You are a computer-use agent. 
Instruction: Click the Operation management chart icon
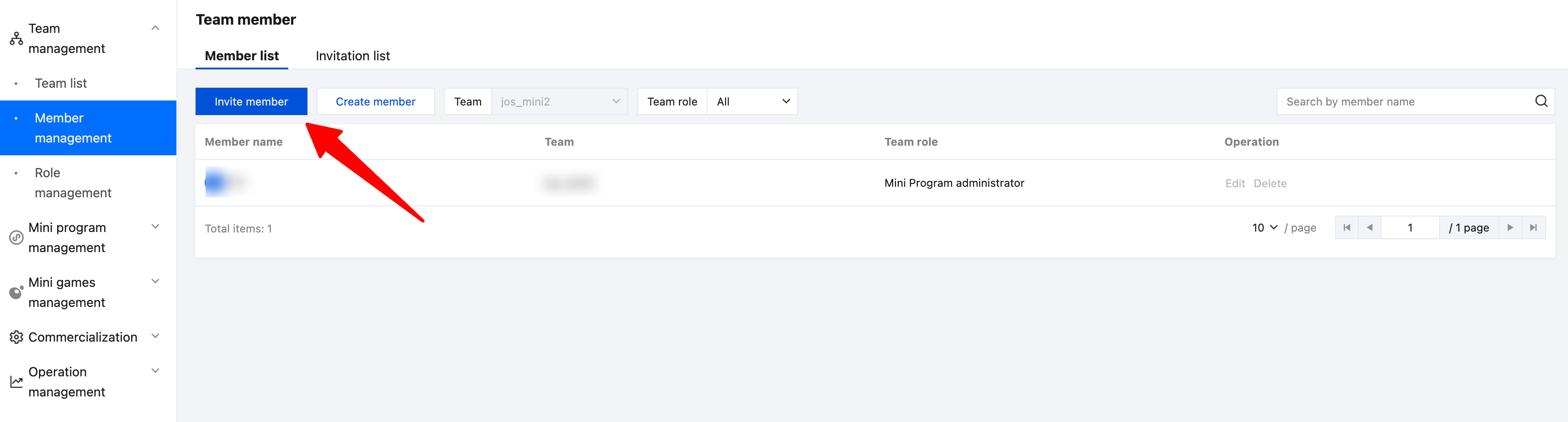tap(16, 382)
